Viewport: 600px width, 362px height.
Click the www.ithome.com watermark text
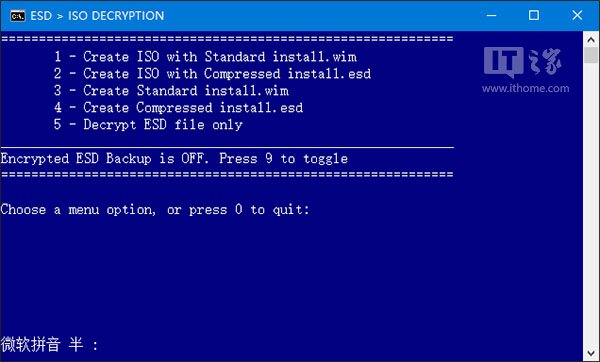click(x=525, y=88)
